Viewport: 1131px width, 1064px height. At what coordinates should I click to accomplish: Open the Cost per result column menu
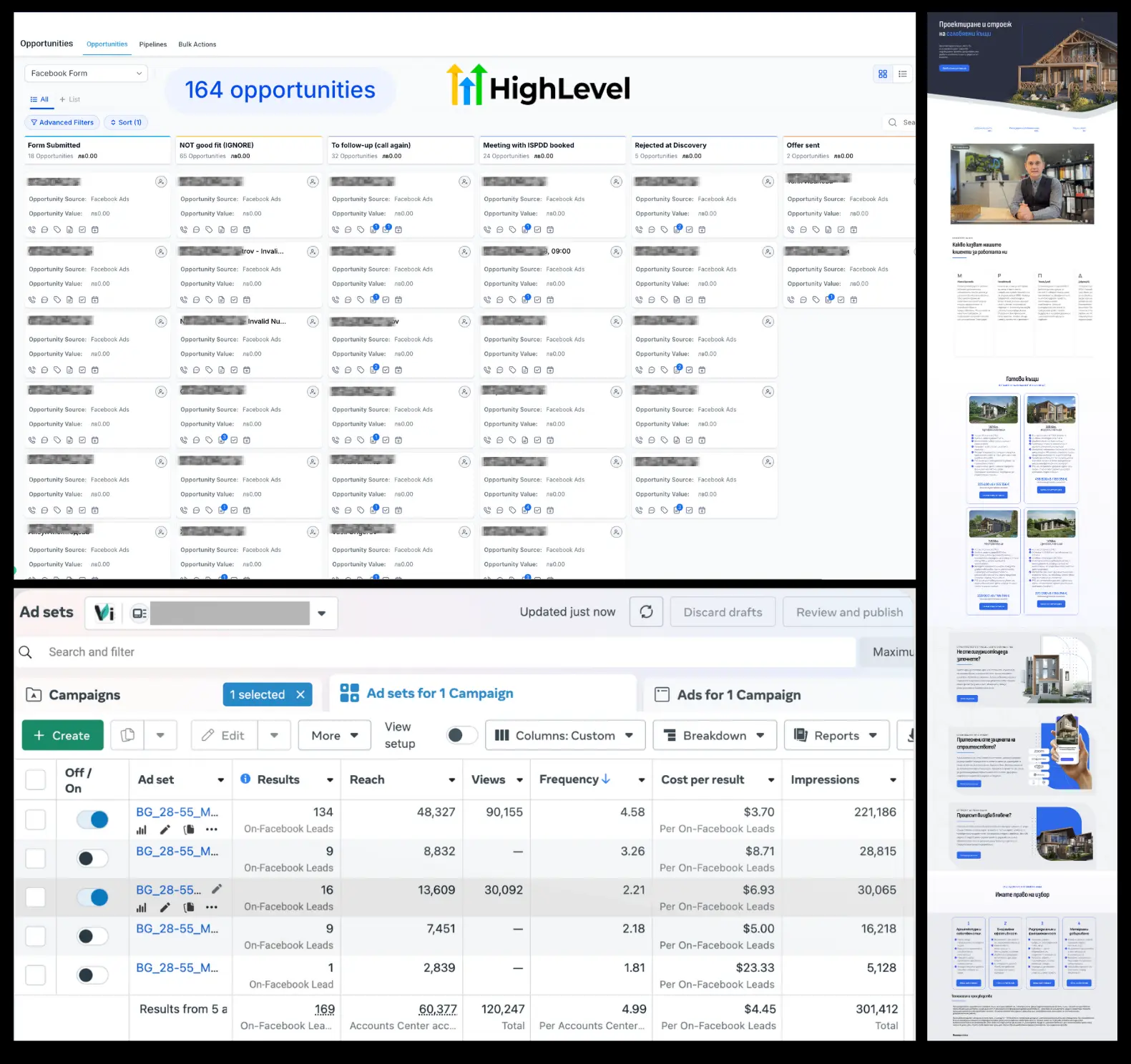770,780
